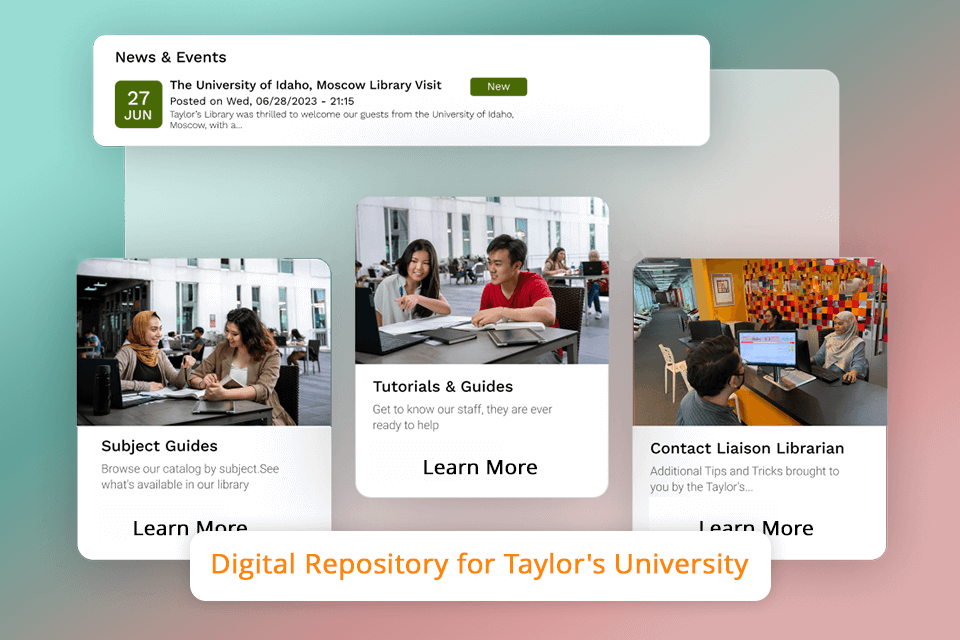Click the Additional Tips and Tricks description
Viewport: 960px width, 640px height.
744,479
